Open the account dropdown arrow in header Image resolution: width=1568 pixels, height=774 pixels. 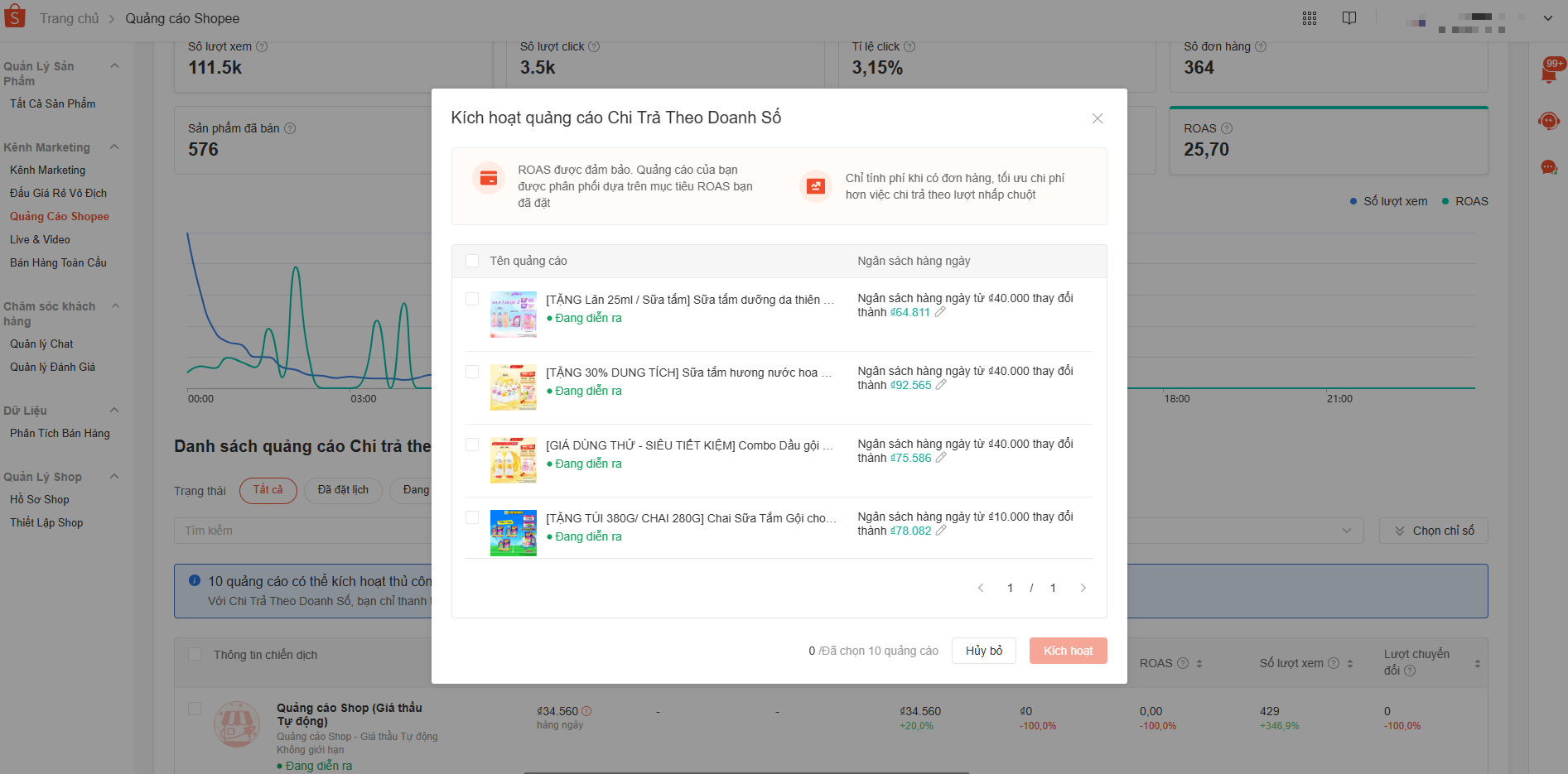tap(1547, 18)
